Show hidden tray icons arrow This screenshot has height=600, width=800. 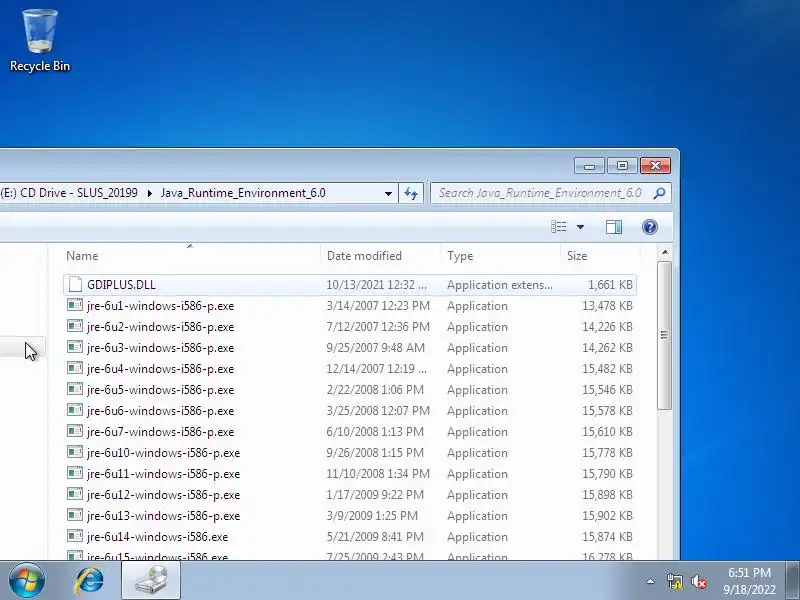tap(651, 581)
